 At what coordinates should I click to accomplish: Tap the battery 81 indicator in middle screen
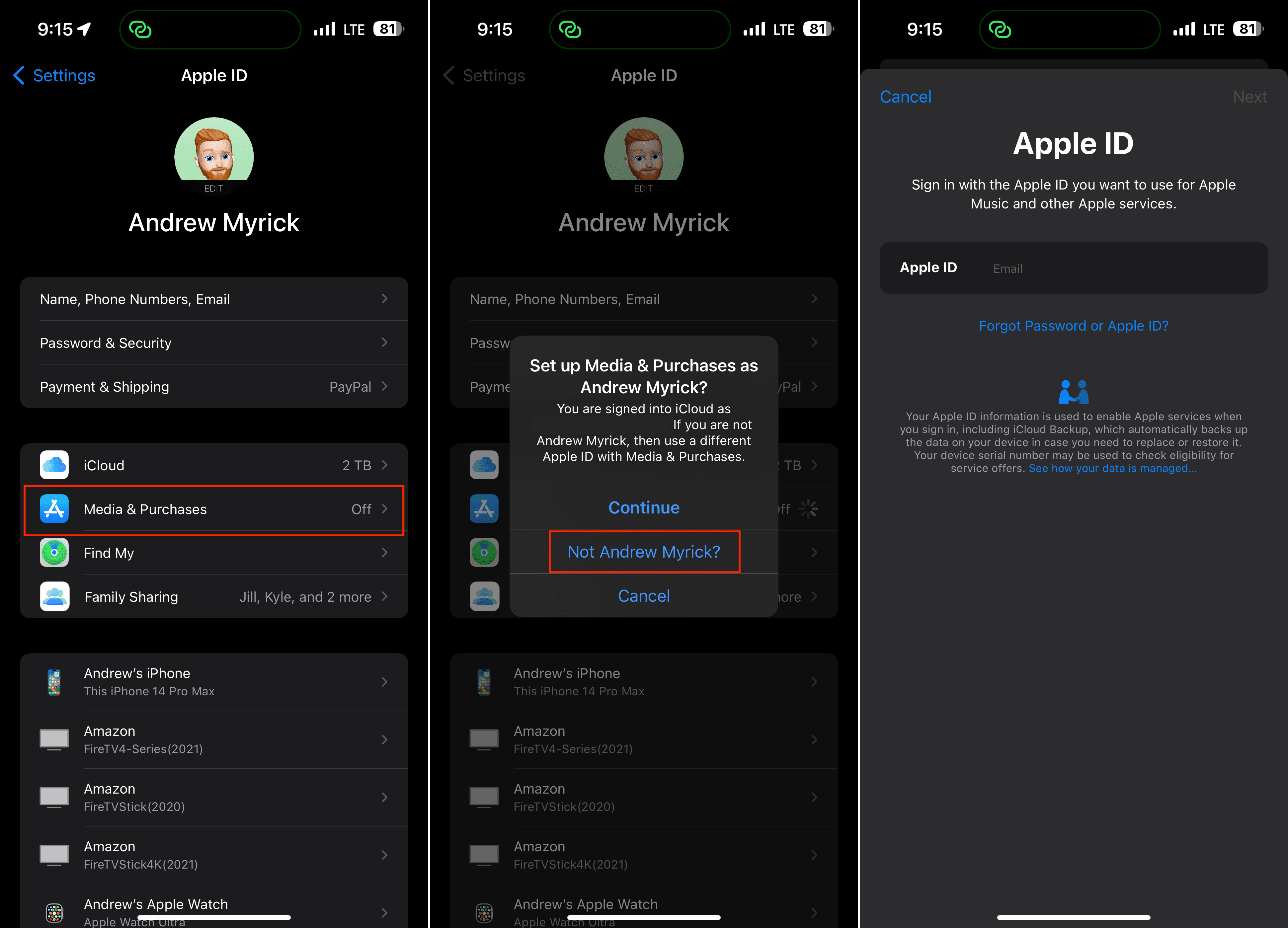[818, 29]
